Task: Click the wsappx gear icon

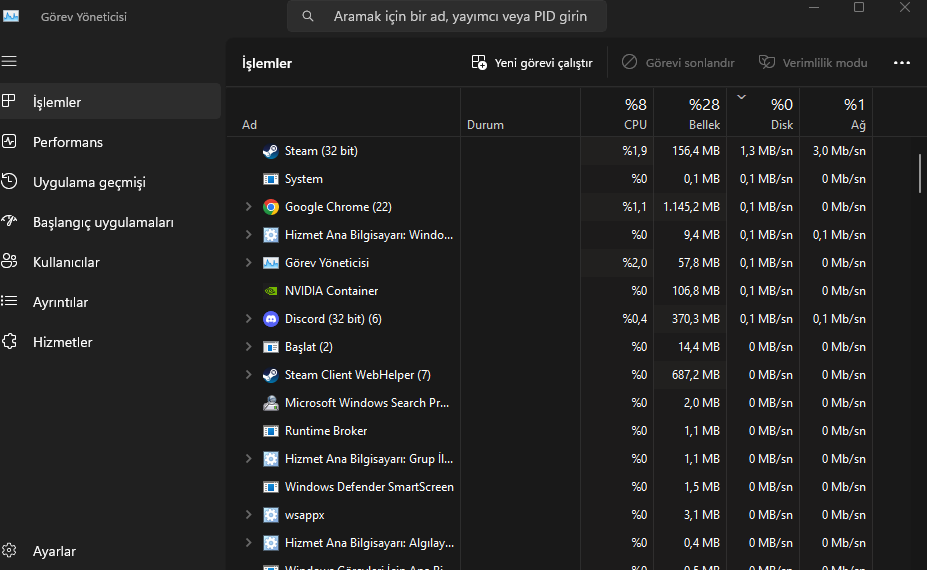Action: 271,515
